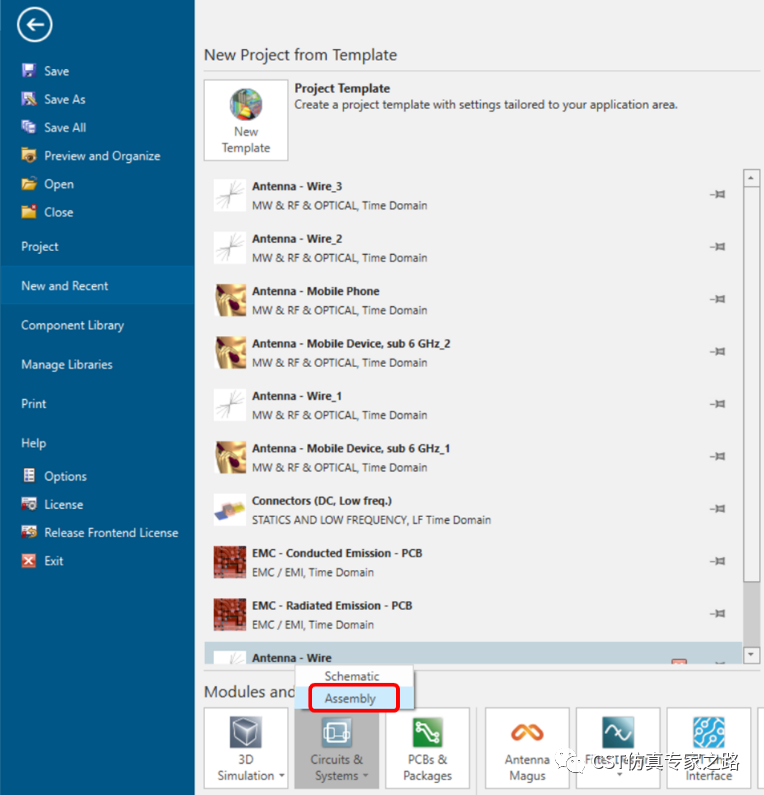Viewport: 764px width, 795px height.
Task: Click the Exit label
Action: 54,561
